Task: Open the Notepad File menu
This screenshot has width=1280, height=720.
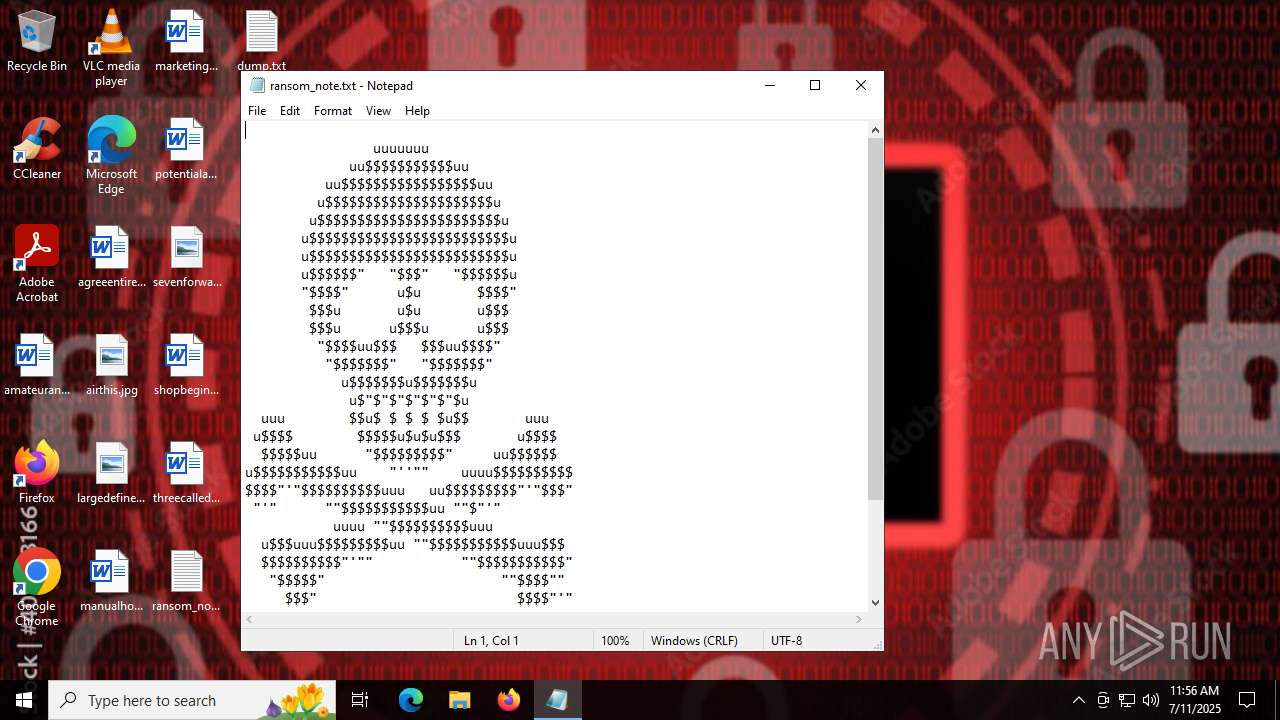Action: [257, 111]
